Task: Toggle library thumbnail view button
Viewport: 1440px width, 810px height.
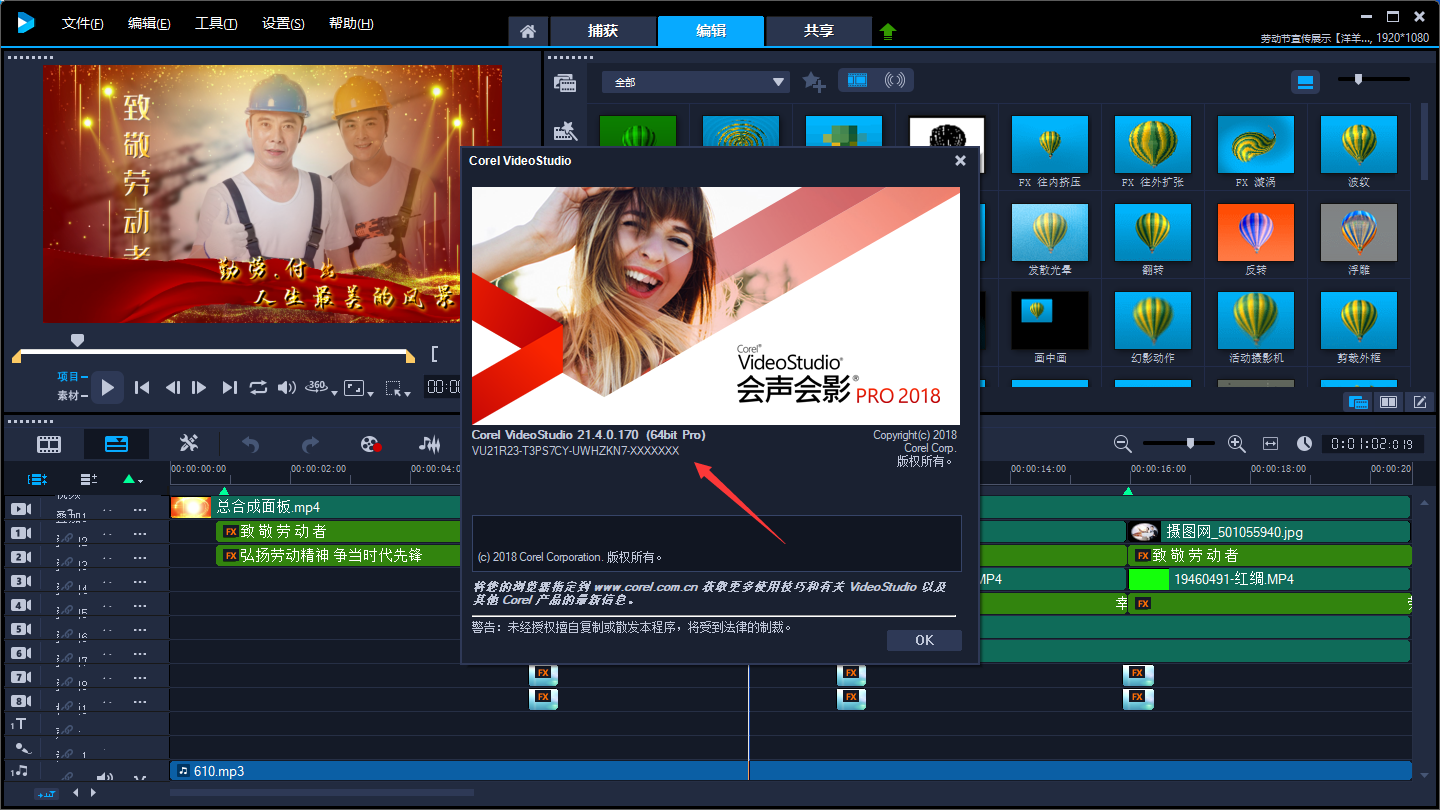Action: (1305, 82)
